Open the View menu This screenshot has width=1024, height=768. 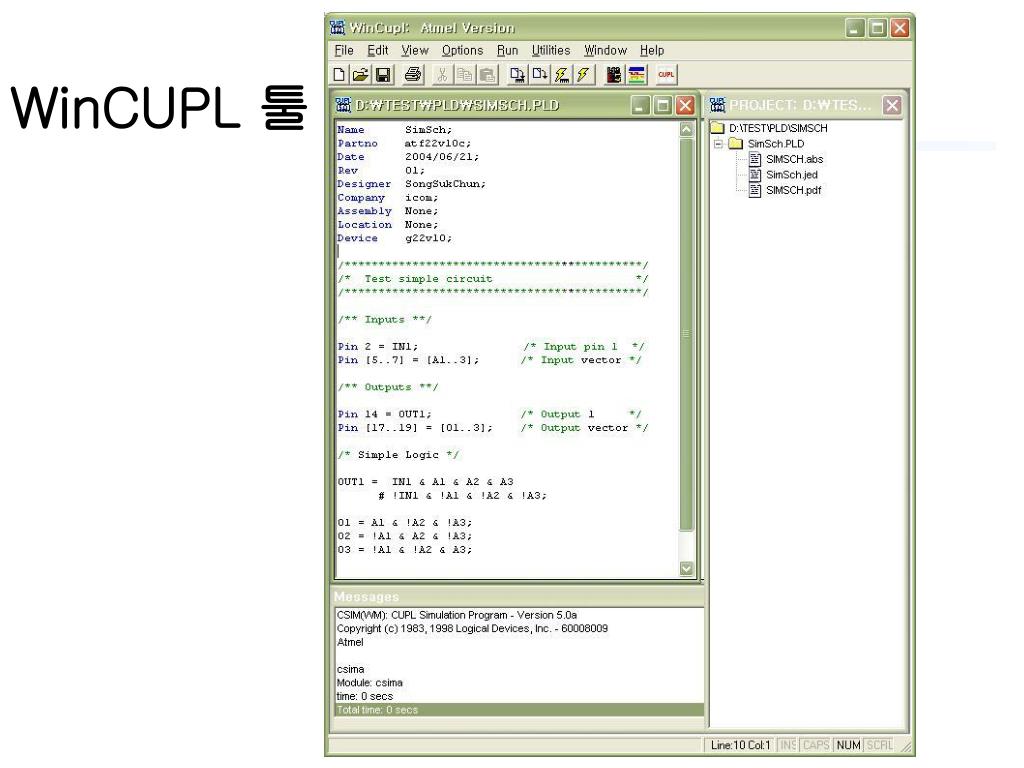[x=415, y=50]
